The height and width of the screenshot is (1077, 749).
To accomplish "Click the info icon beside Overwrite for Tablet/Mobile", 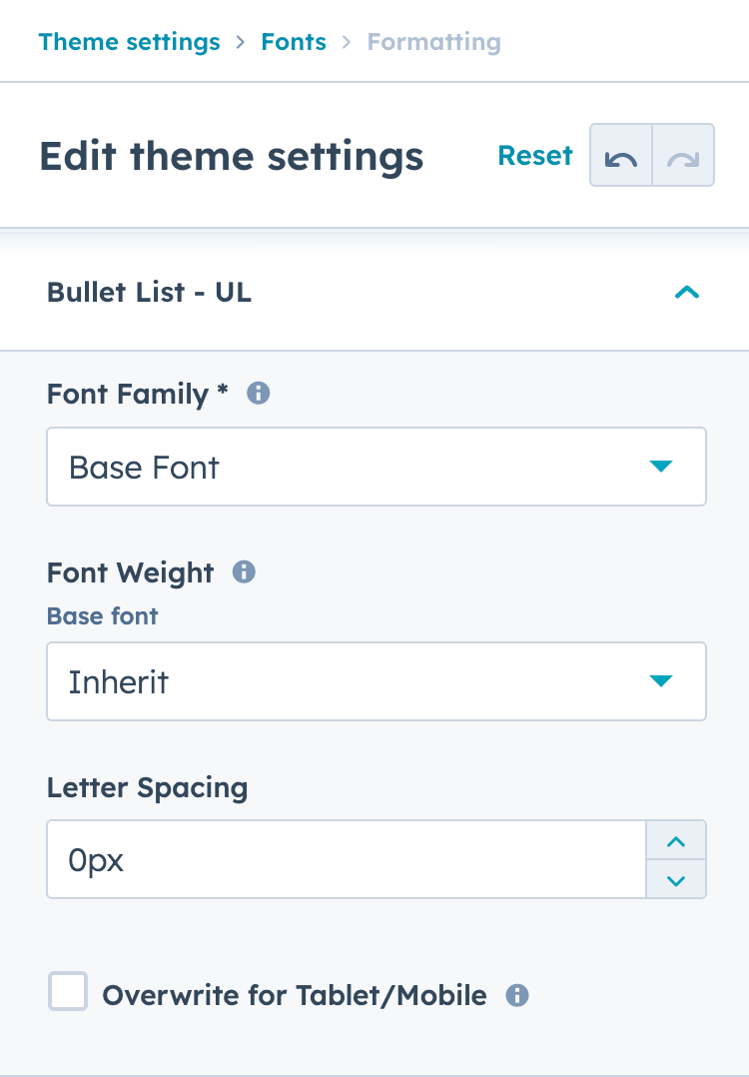I will click(x=517, y=995).
